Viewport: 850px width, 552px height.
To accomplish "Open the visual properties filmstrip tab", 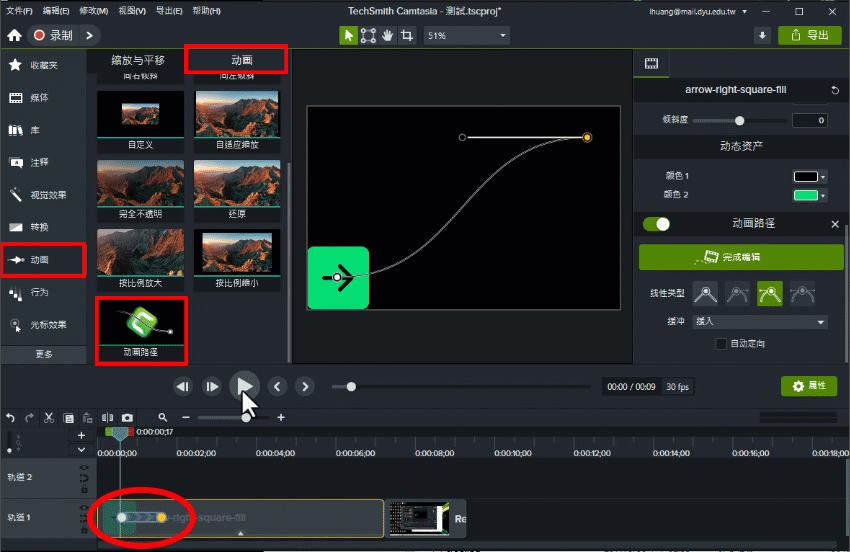I will 651,63.
